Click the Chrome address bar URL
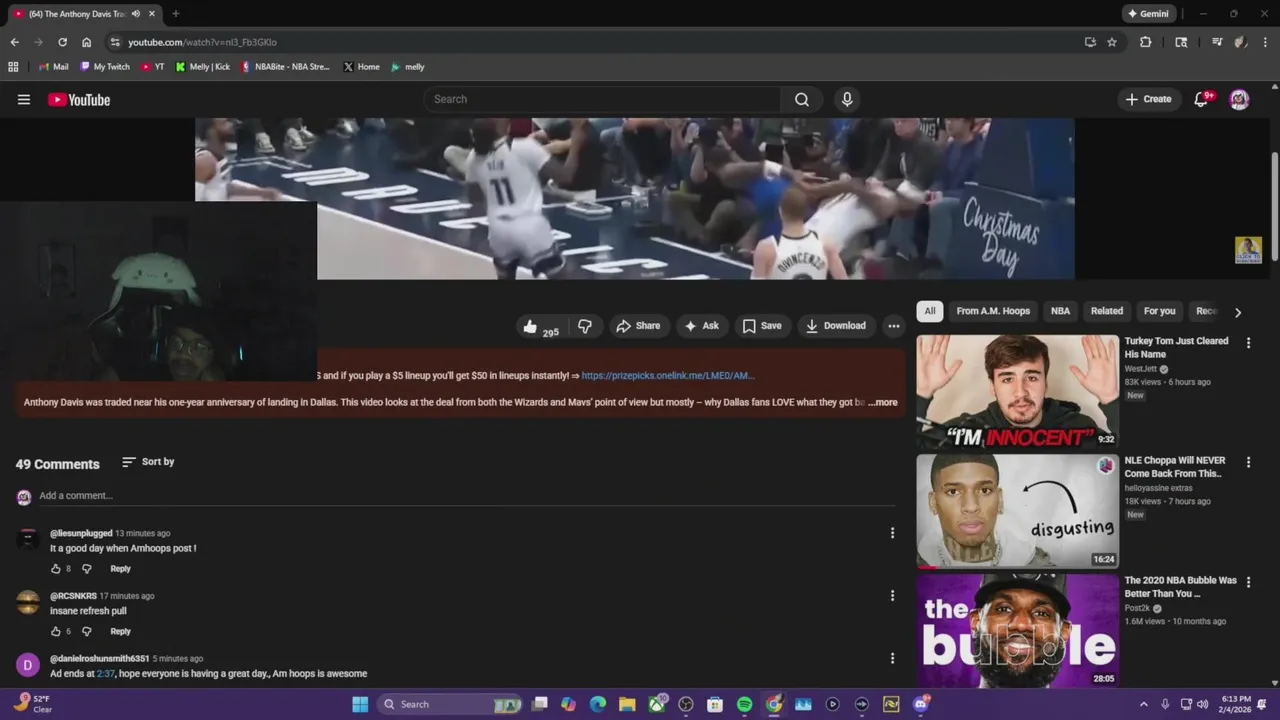 (x=202, y=42)
